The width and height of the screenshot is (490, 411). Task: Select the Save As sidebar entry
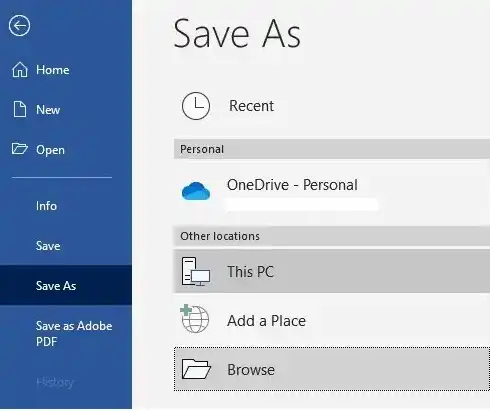point(66,285)
